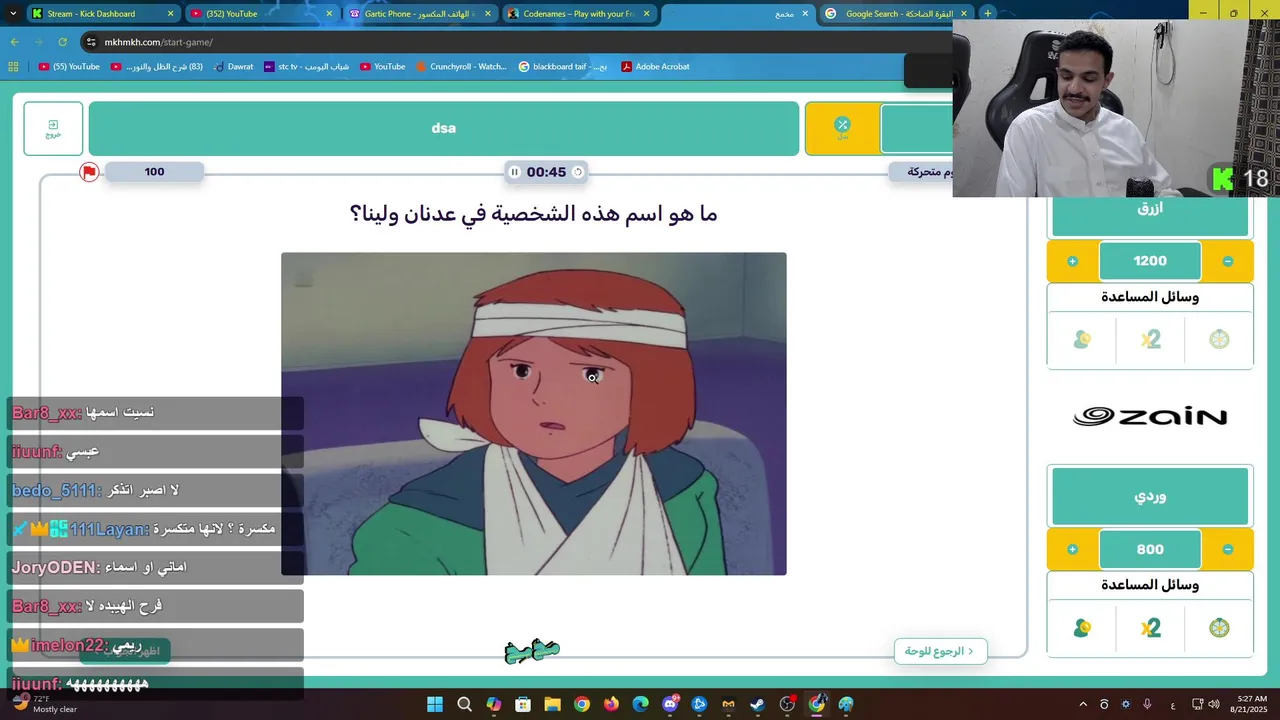Open Microsoft Edge from the taskbar
This screenshot has height=720, width=1280.
[x=640, y=704]
